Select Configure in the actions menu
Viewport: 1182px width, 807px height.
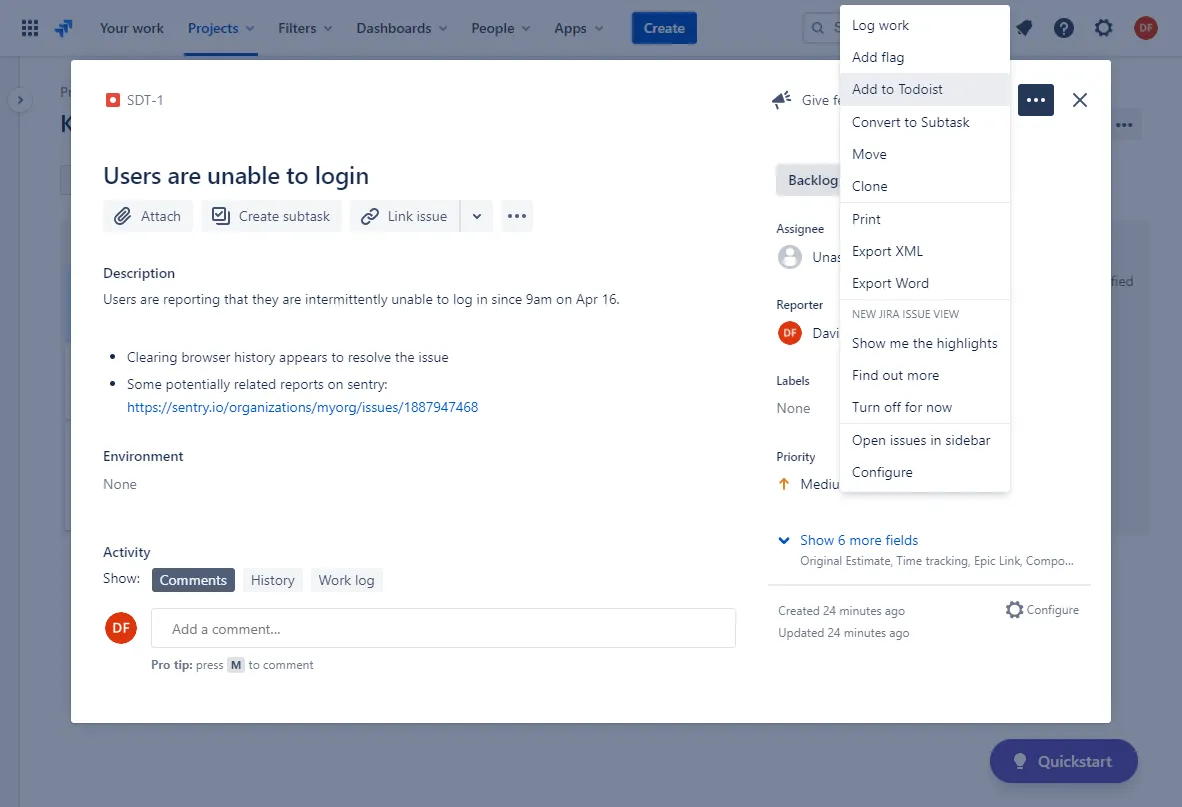pos(925,472)
